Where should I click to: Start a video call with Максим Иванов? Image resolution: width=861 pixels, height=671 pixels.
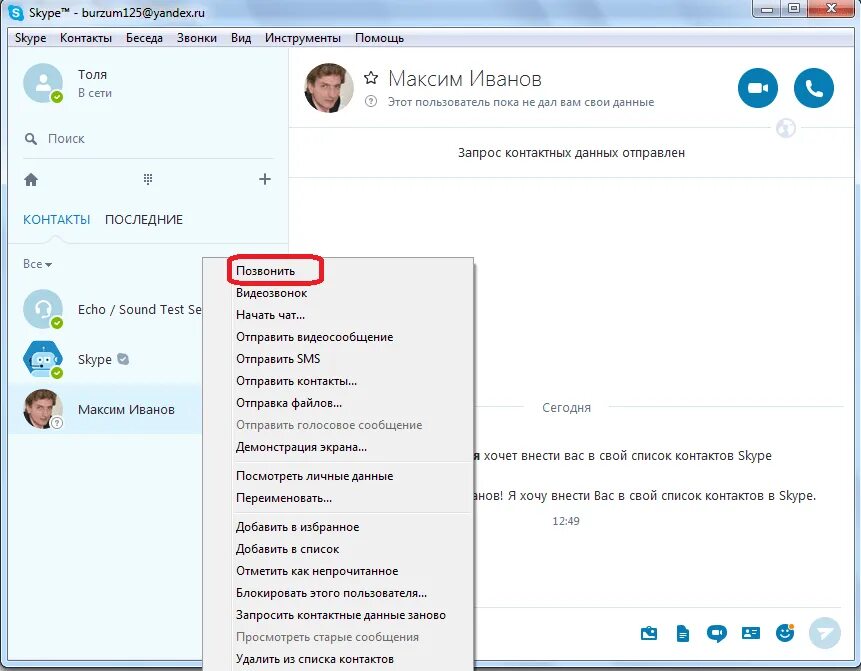[757, 88]
